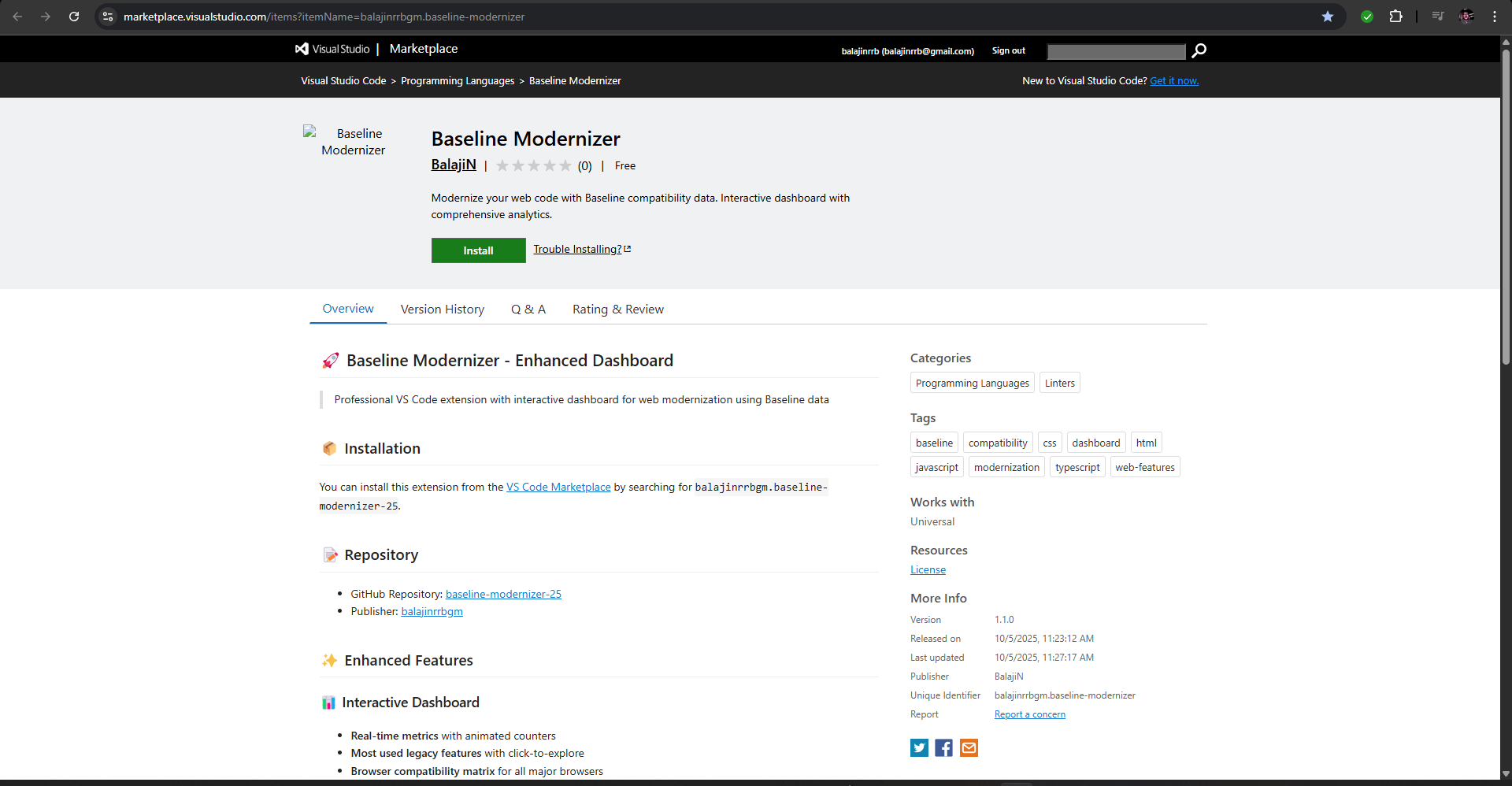The height and width of the screenshot is (786, 1512).
Task: Click the browser forward arrow
Action: click(x=46, y=17)
